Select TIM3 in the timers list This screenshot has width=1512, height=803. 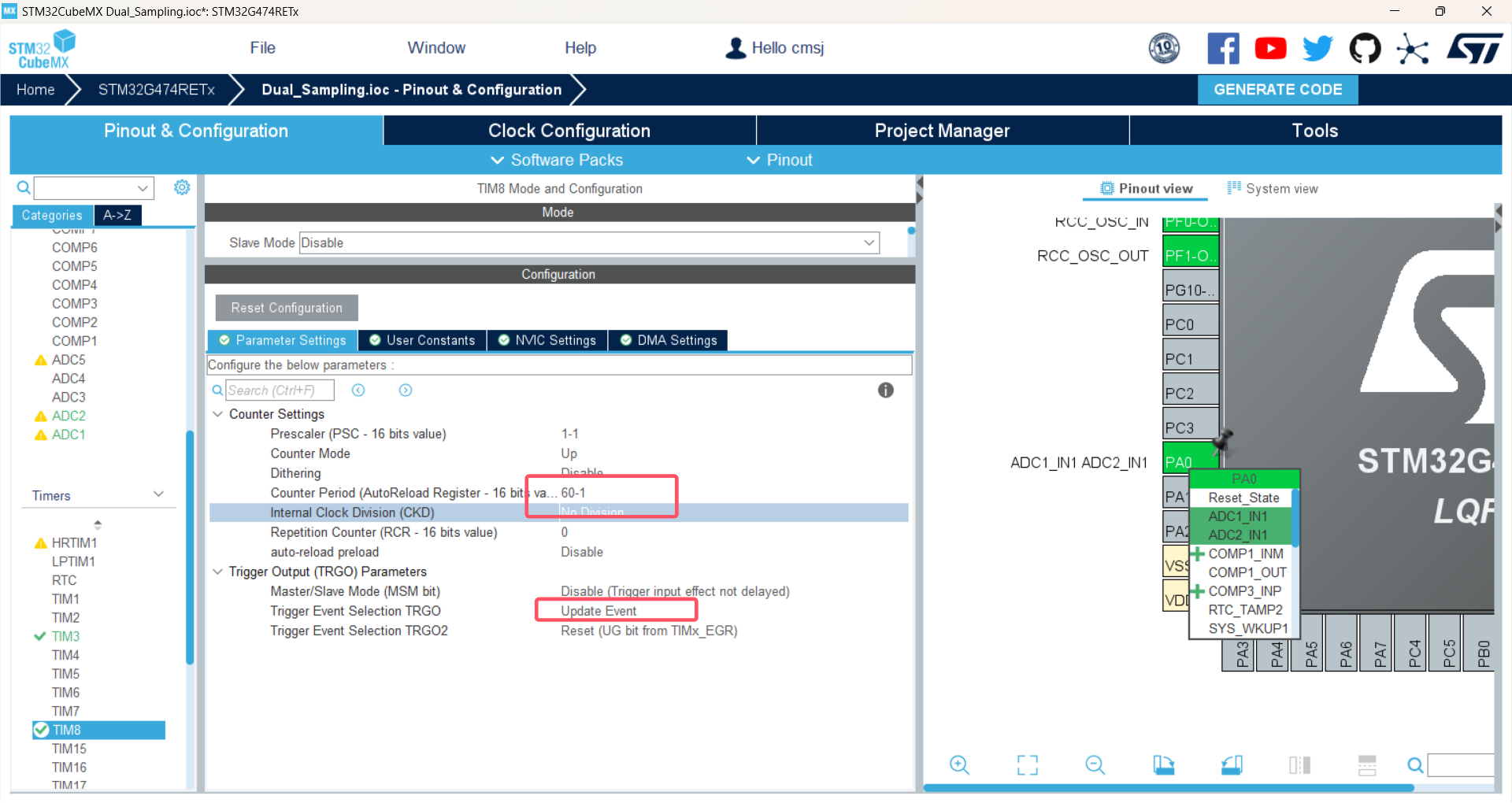pos(65,636)
